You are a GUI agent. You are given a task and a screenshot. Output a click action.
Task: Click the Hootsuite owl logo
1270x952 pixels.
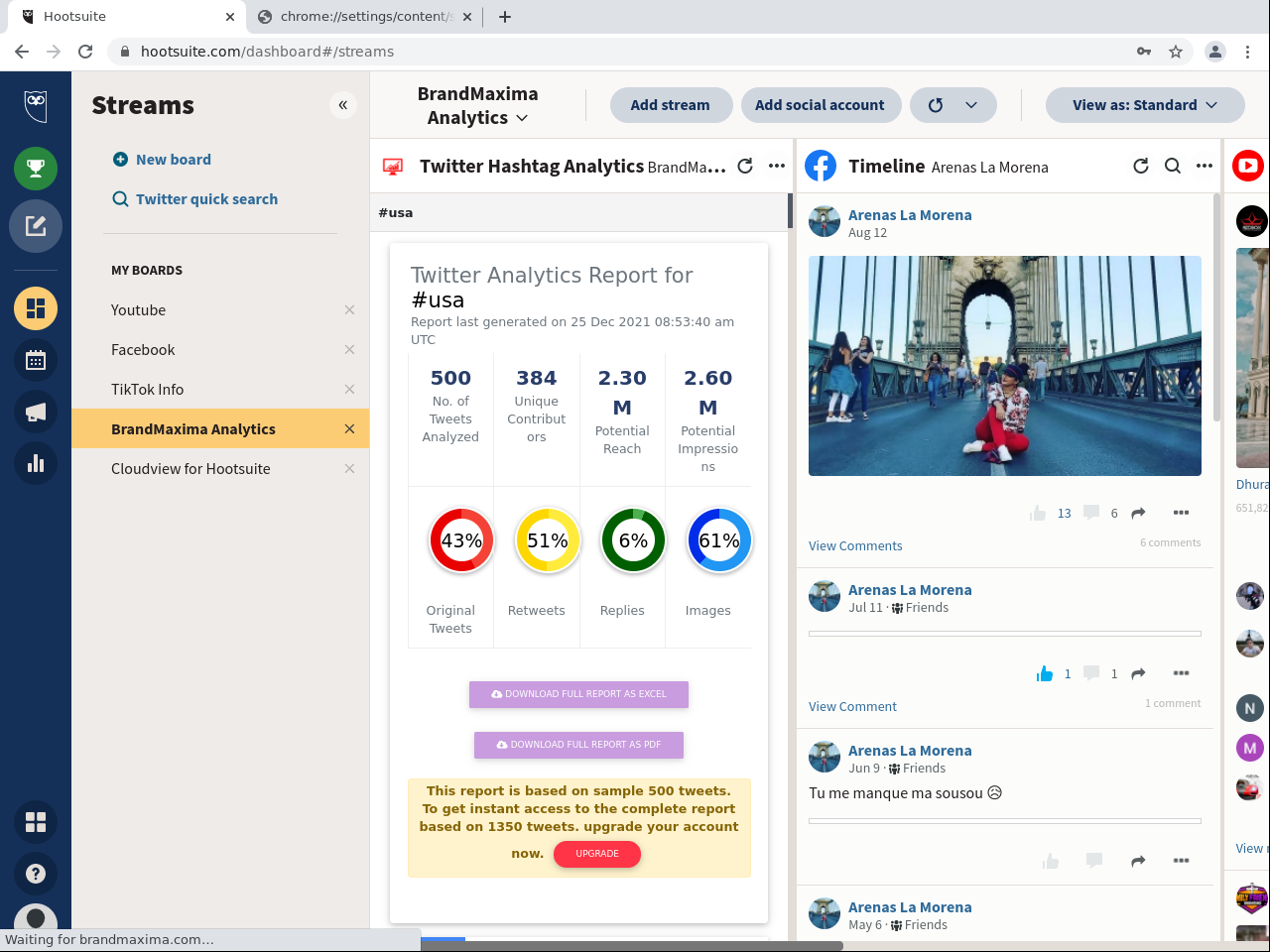click(x=36, y=105)
